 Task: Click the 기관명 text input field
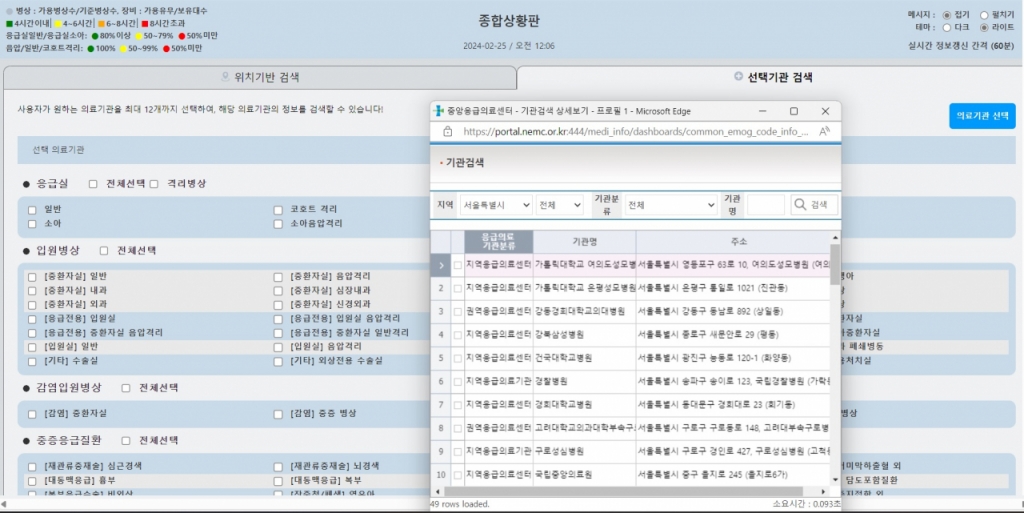click(765, 205)
